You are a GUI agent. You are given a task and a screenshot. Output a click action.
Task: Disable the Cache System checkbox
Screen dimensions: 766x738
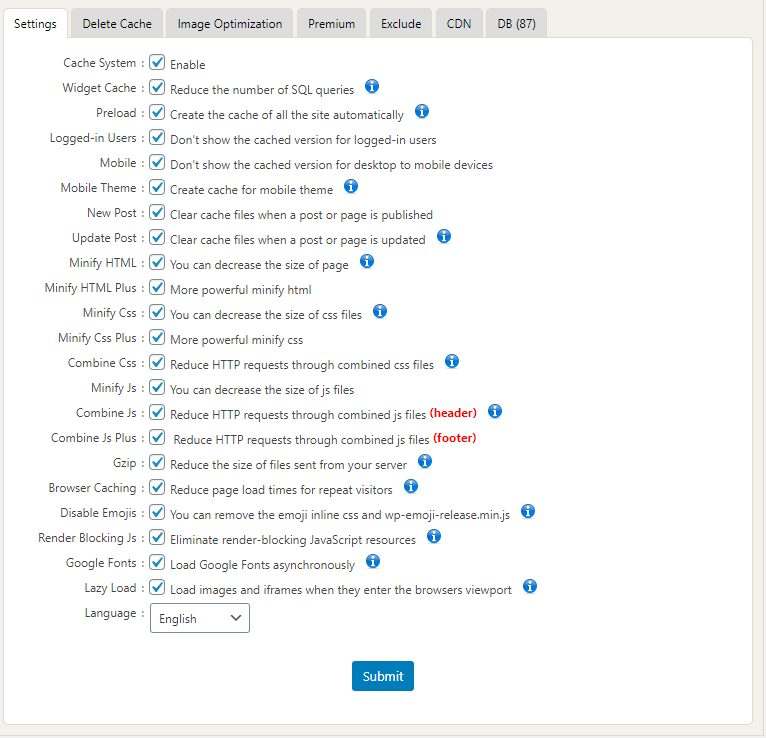point(158,63)
